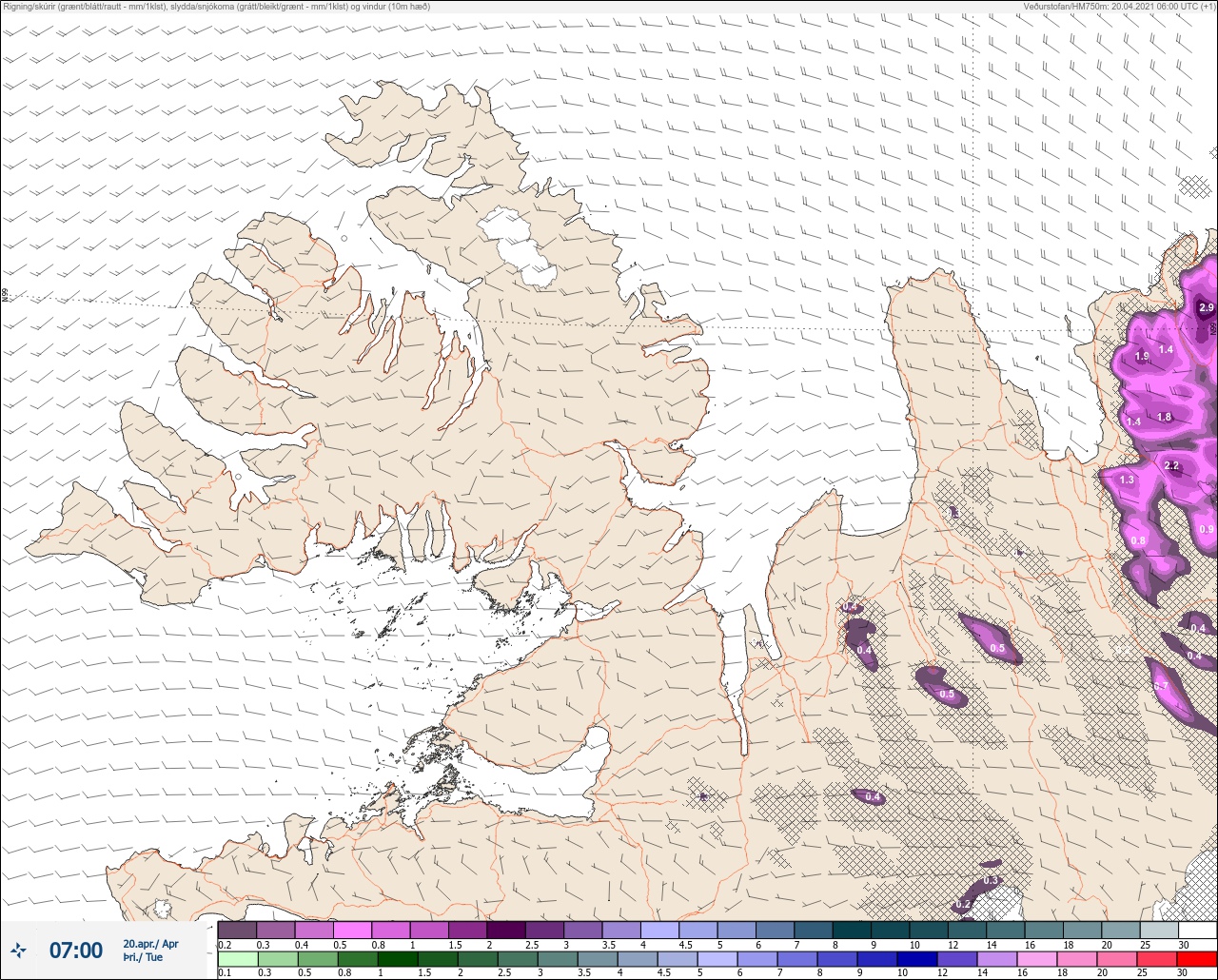The width and height of the screenshot is (1218, 980).
Task: Select the light pink lower swatch starting at 16
Action: pyautogui.click(x=1035, y=958)
